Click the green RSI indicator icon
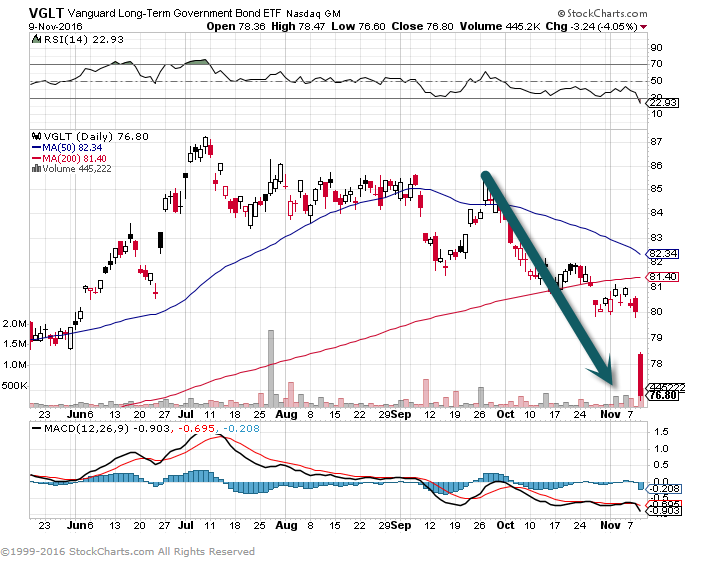716x568 pixels. [36, 39]
